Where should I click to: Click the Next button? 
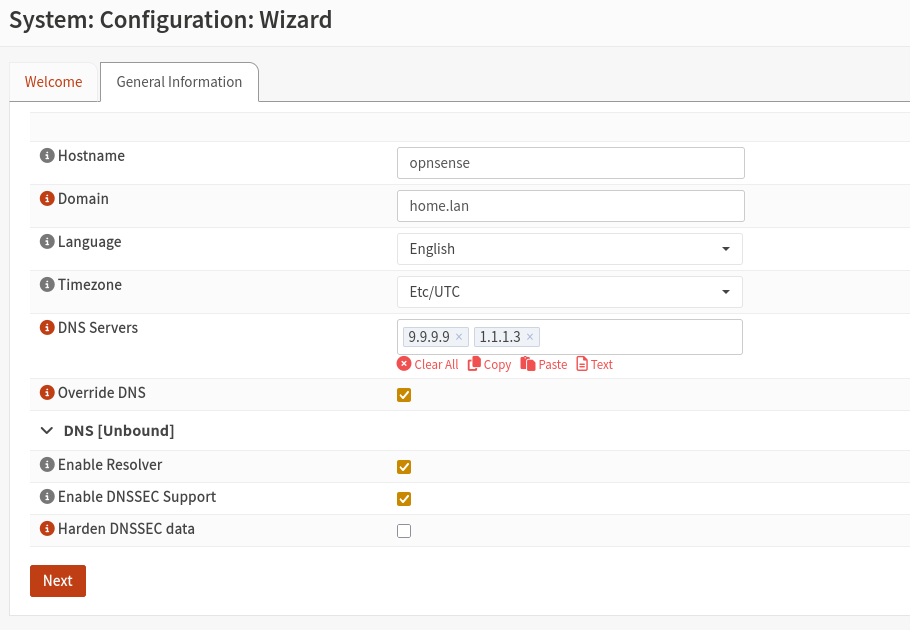[x=57, y=580]
